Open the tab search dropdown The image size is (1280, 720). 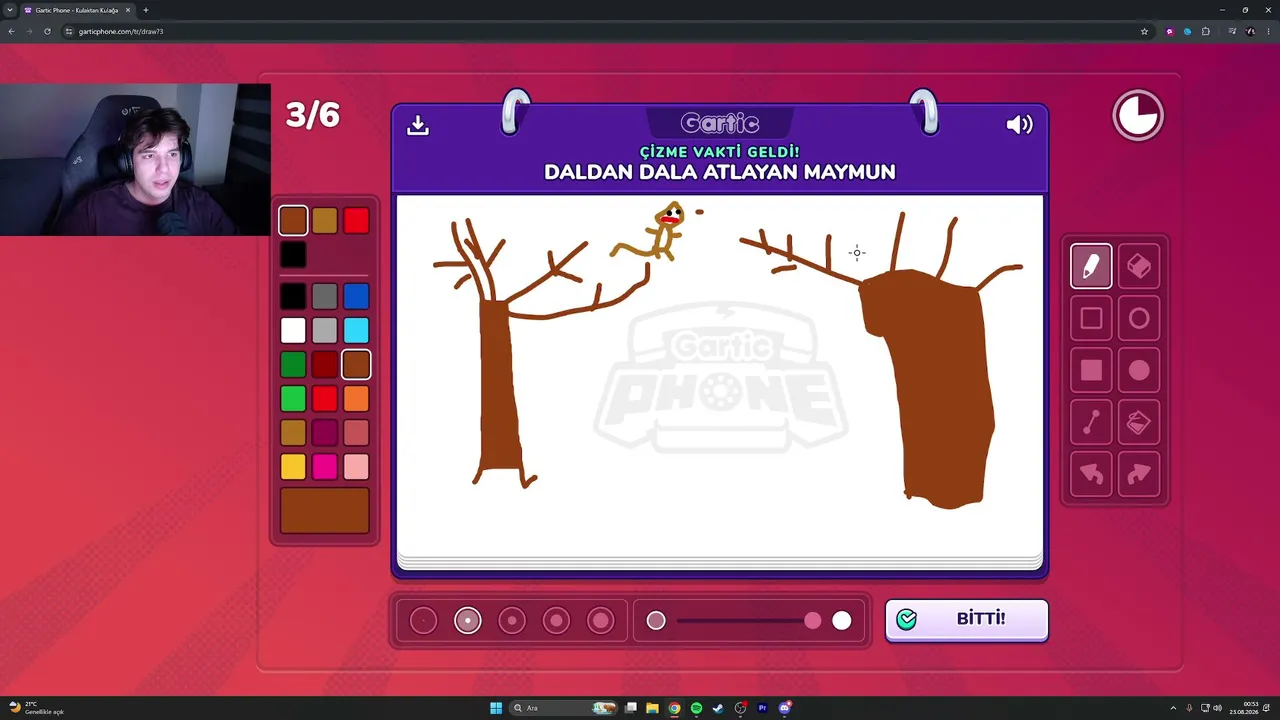point(10,10)
